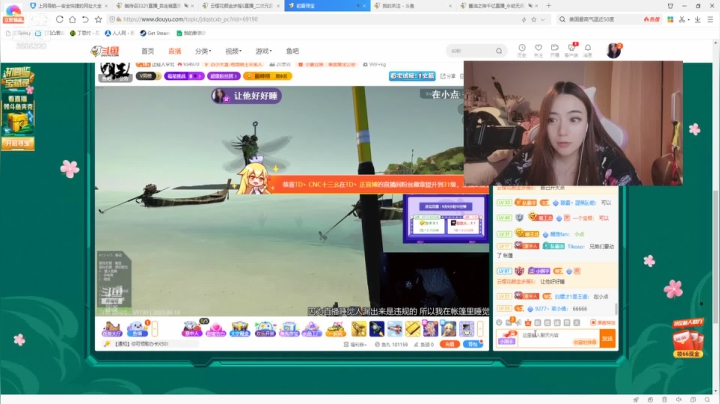Open the scissors screenshot tool in browser

(682, 19)
